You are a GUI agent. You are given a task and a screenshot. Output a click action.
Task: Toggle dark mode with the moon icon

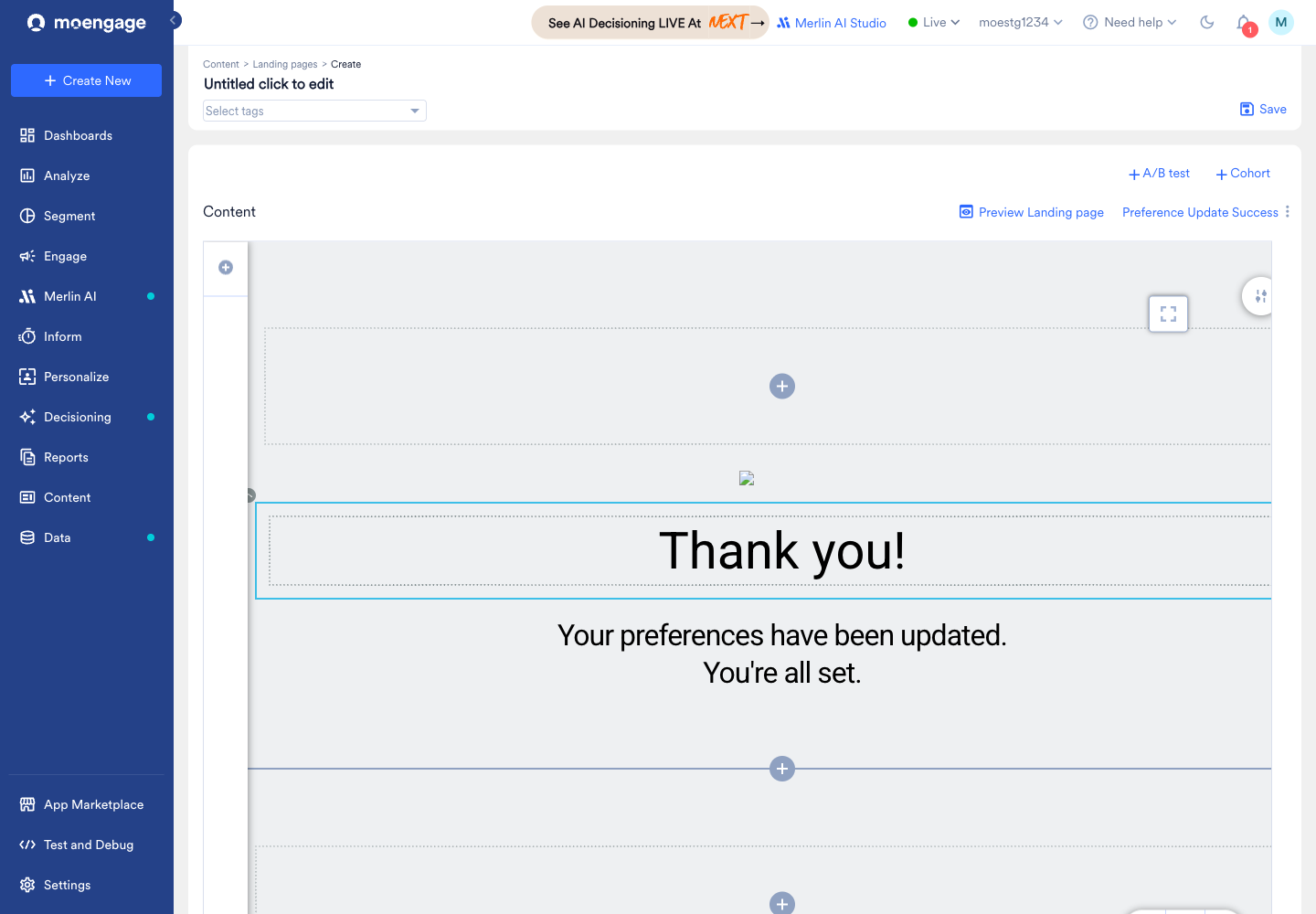[1207, 22]
